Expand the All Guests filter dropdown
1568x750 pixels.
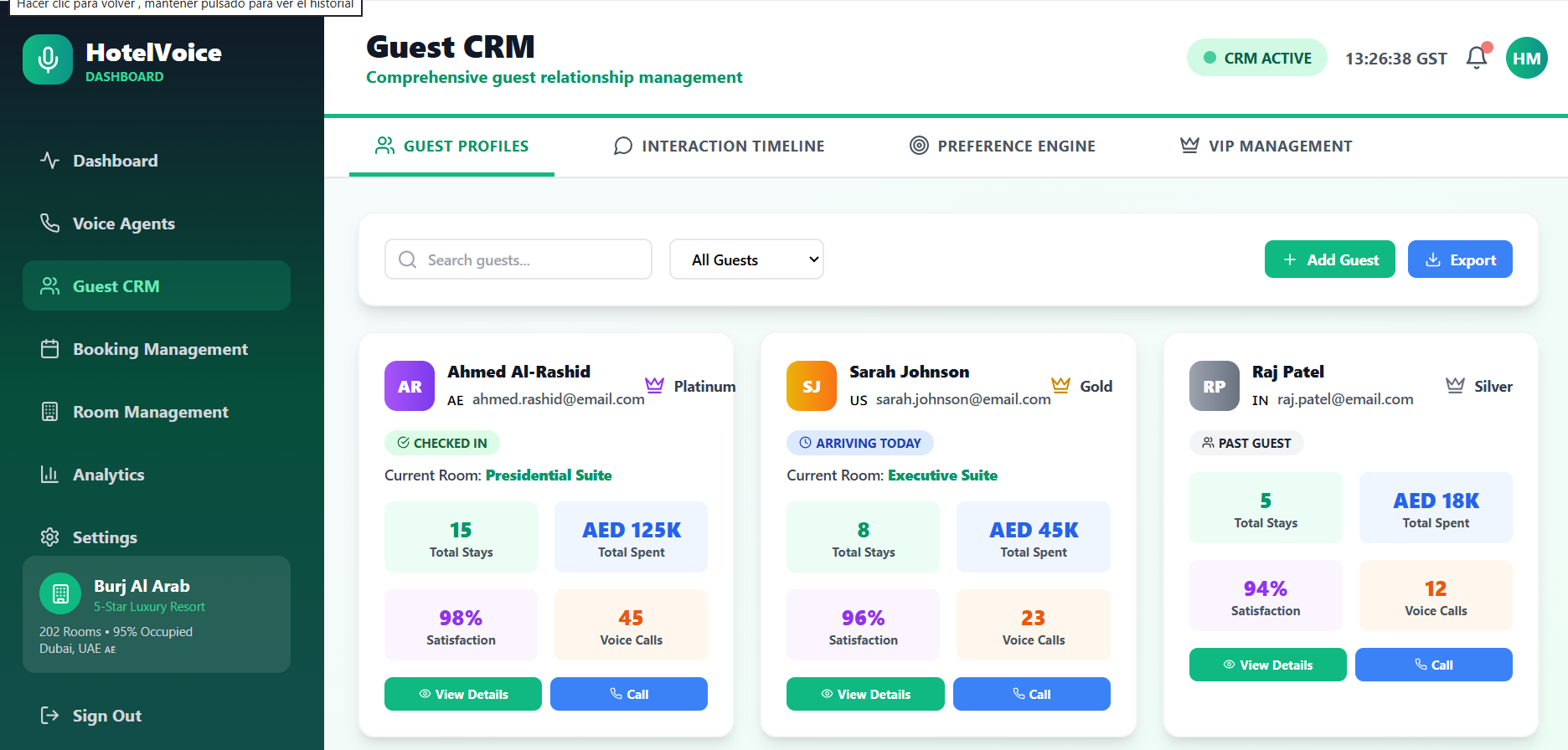[746, 259]
